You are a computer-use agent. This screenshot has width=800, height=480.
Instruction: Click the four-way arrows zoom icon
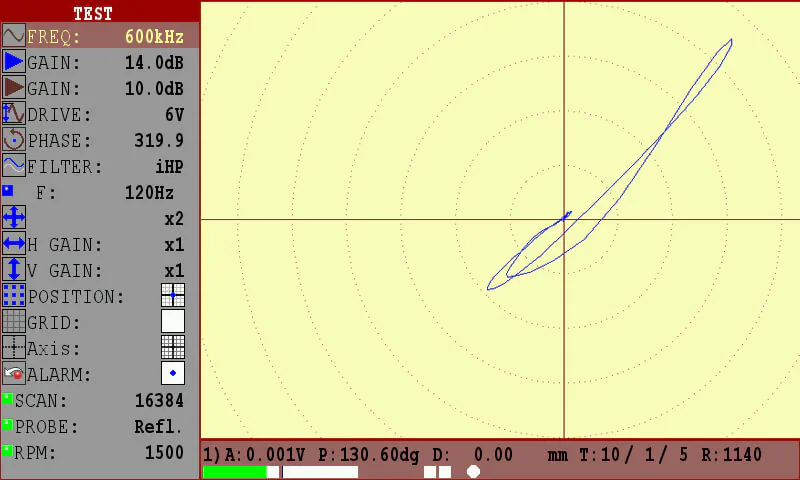[13, 218]
